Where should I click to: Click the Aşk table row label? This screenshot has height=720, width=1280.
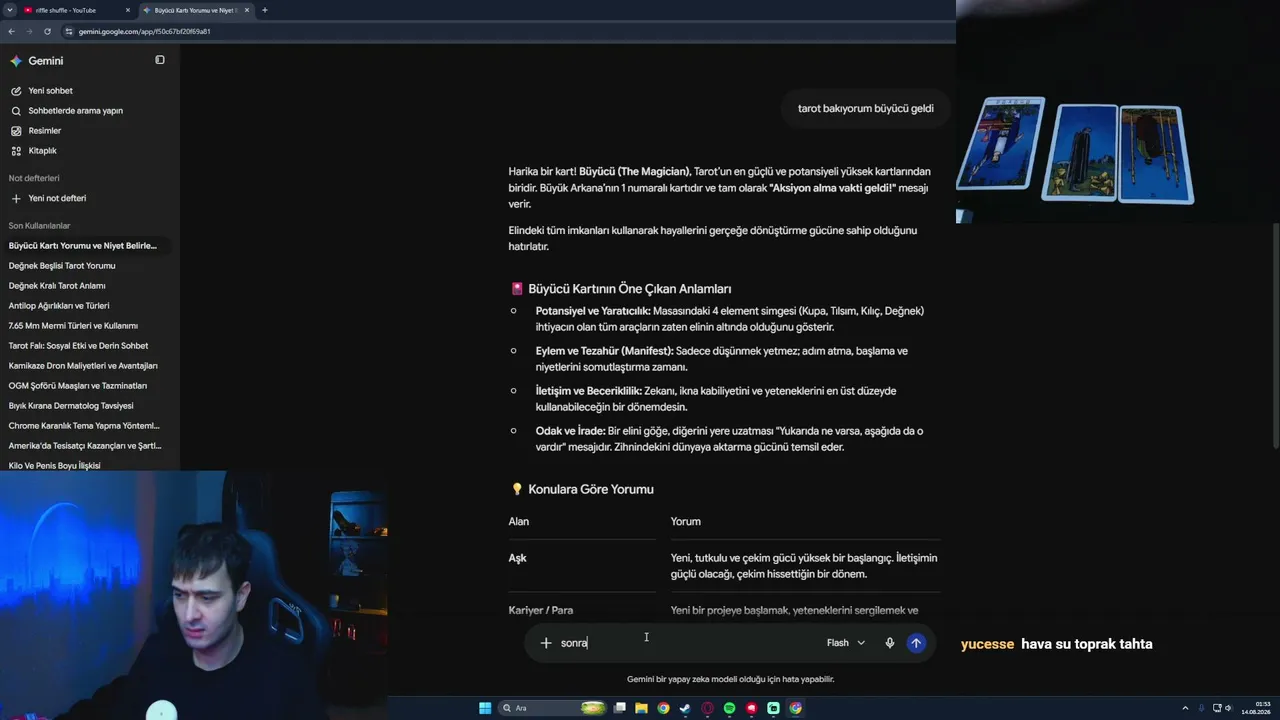click(x=517, y=558)
